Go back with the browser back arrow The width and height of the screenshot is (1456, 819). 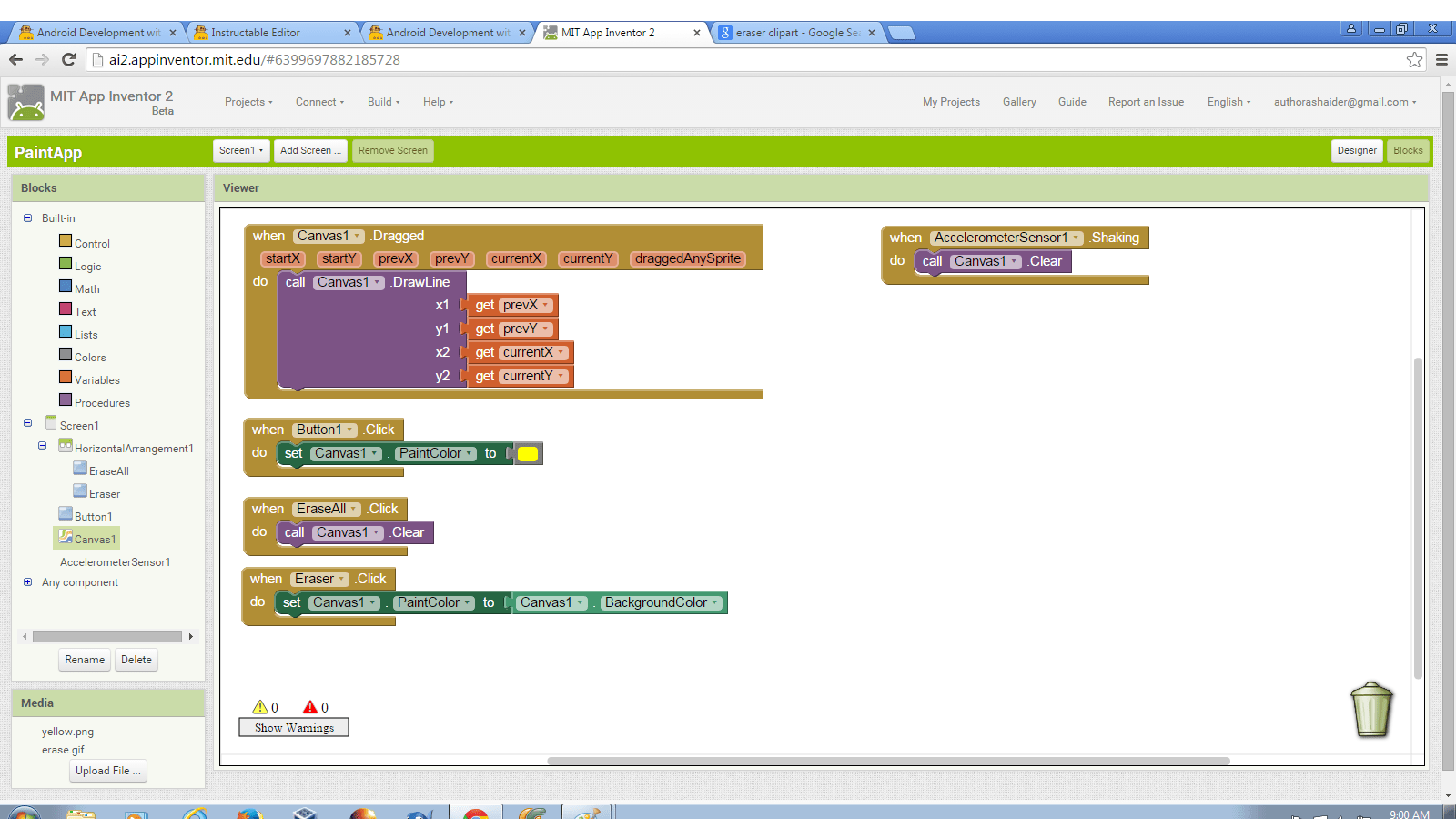pyautogui.click(x=15, y=59)
